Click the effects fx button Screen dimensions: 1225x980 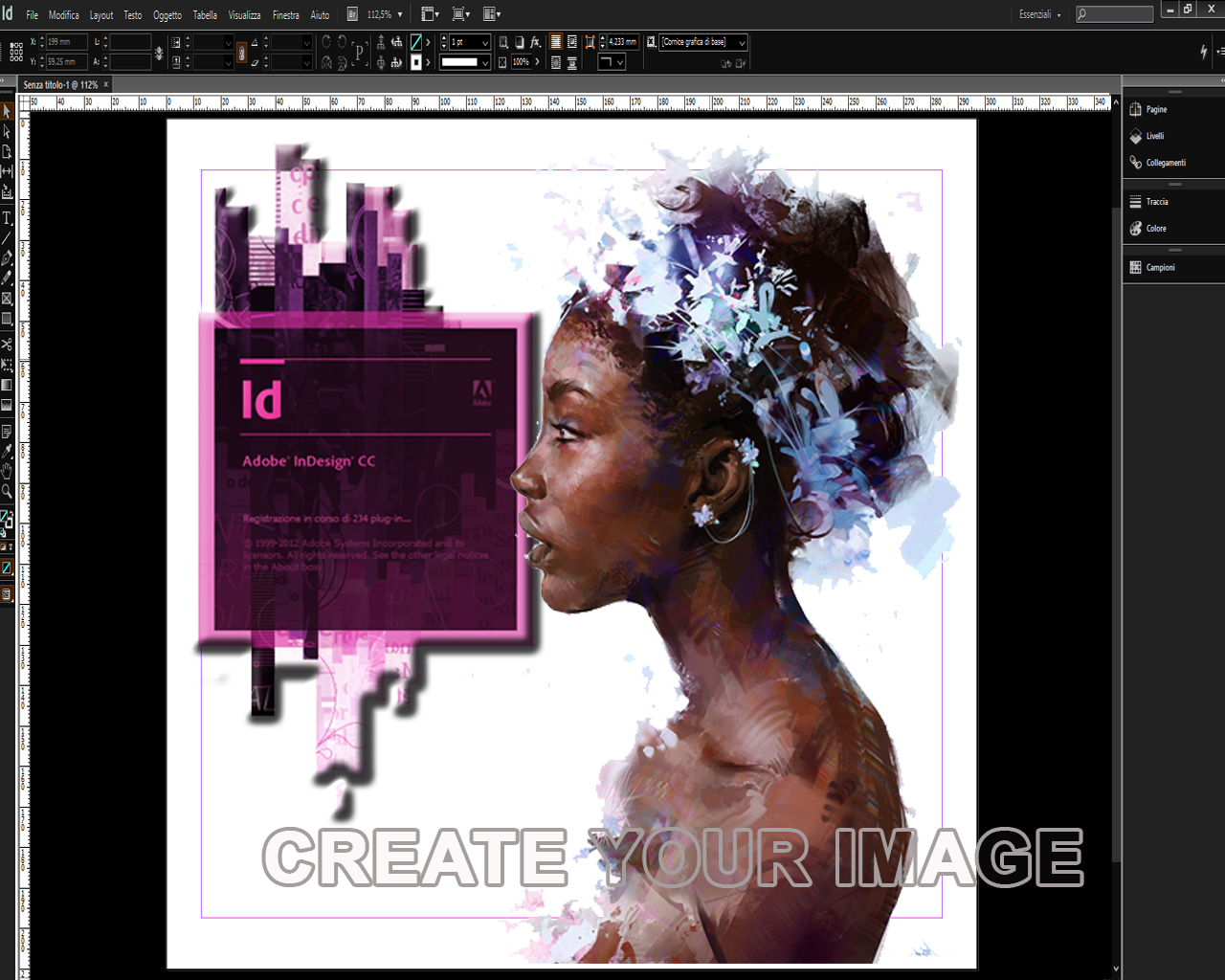click(536, 42)
